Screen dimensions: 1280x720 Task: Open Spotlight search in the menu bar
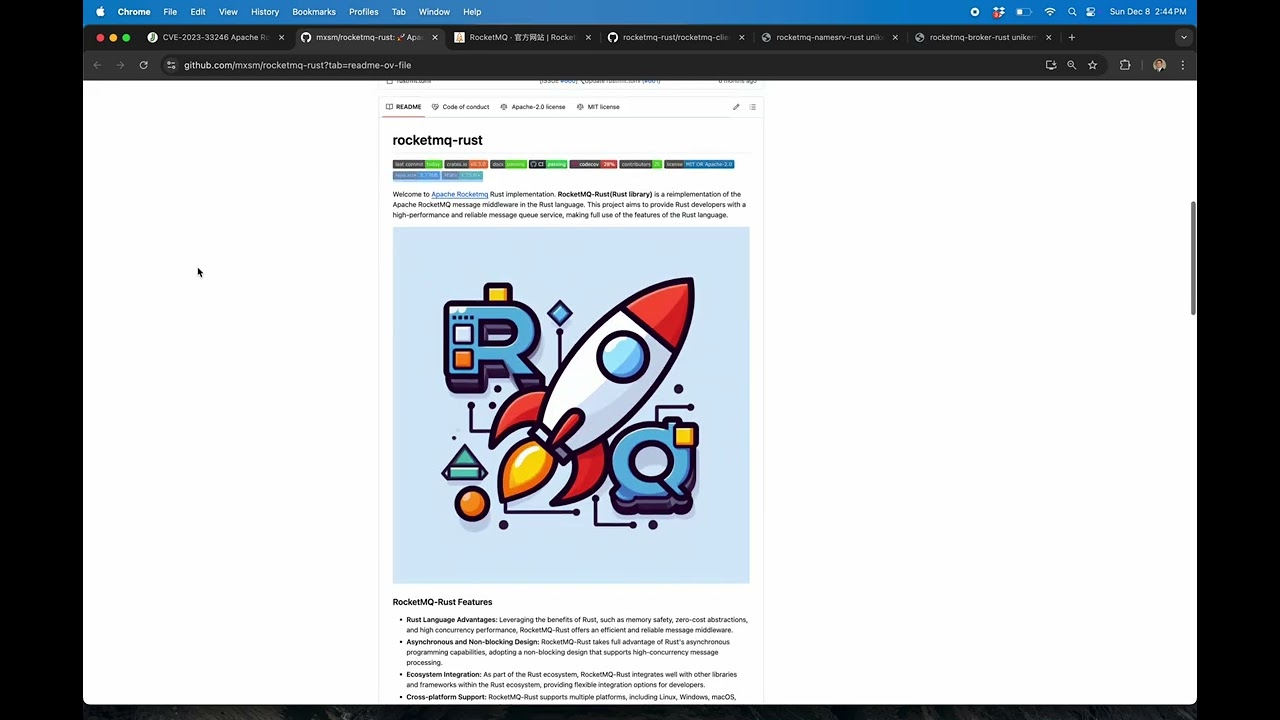point(1072,12)
